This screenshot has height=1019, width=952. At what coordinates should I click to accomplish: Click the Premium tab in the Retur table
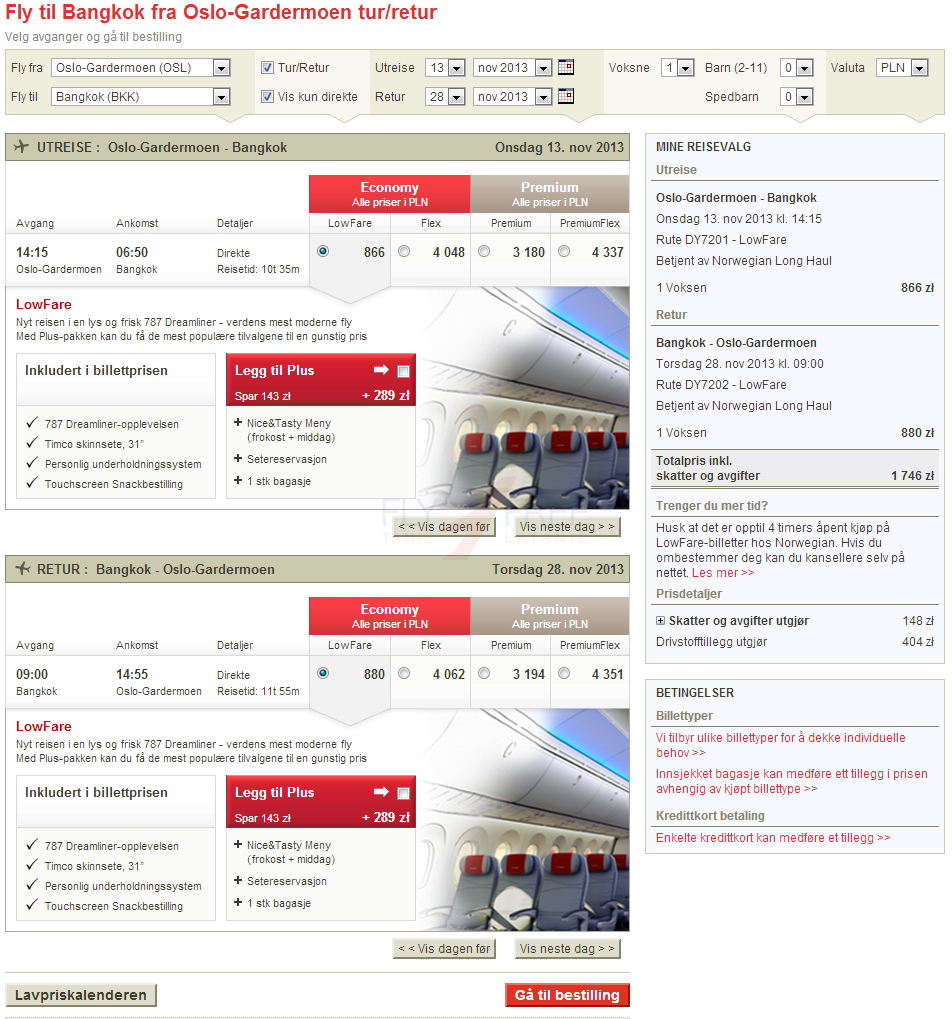(x=550, y=615)
